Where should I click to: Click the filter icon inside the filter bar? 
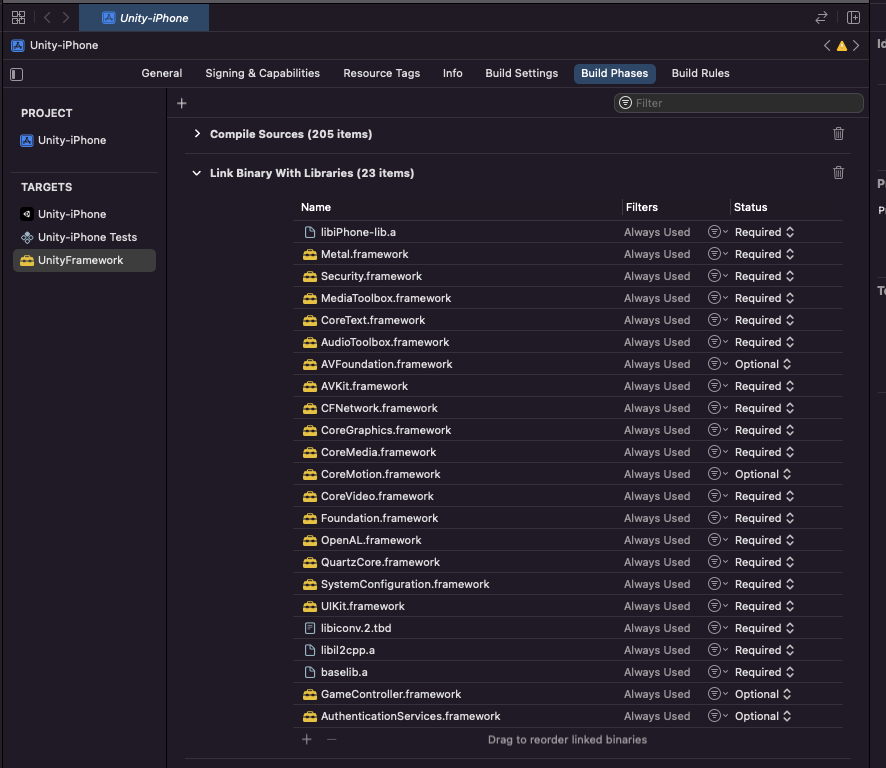pyautogui.click(x=625, y=102)
